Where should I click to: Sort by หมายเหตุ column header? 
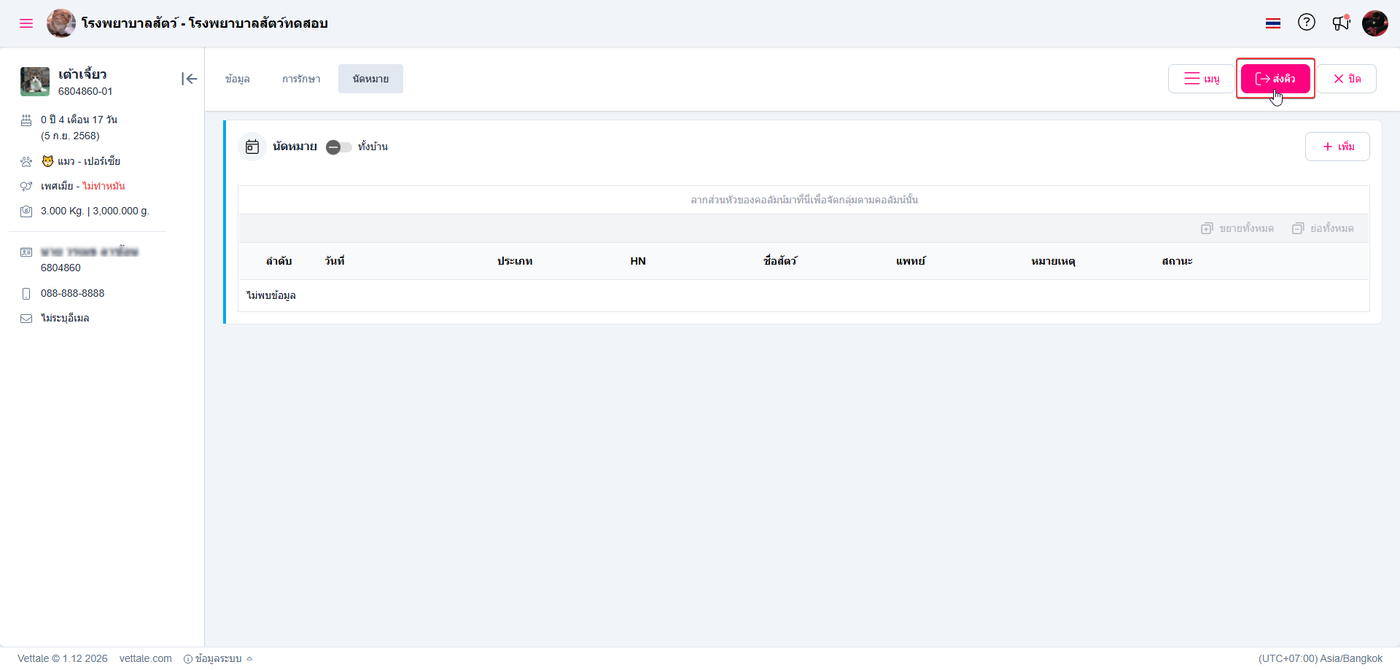click(1053, 261)
